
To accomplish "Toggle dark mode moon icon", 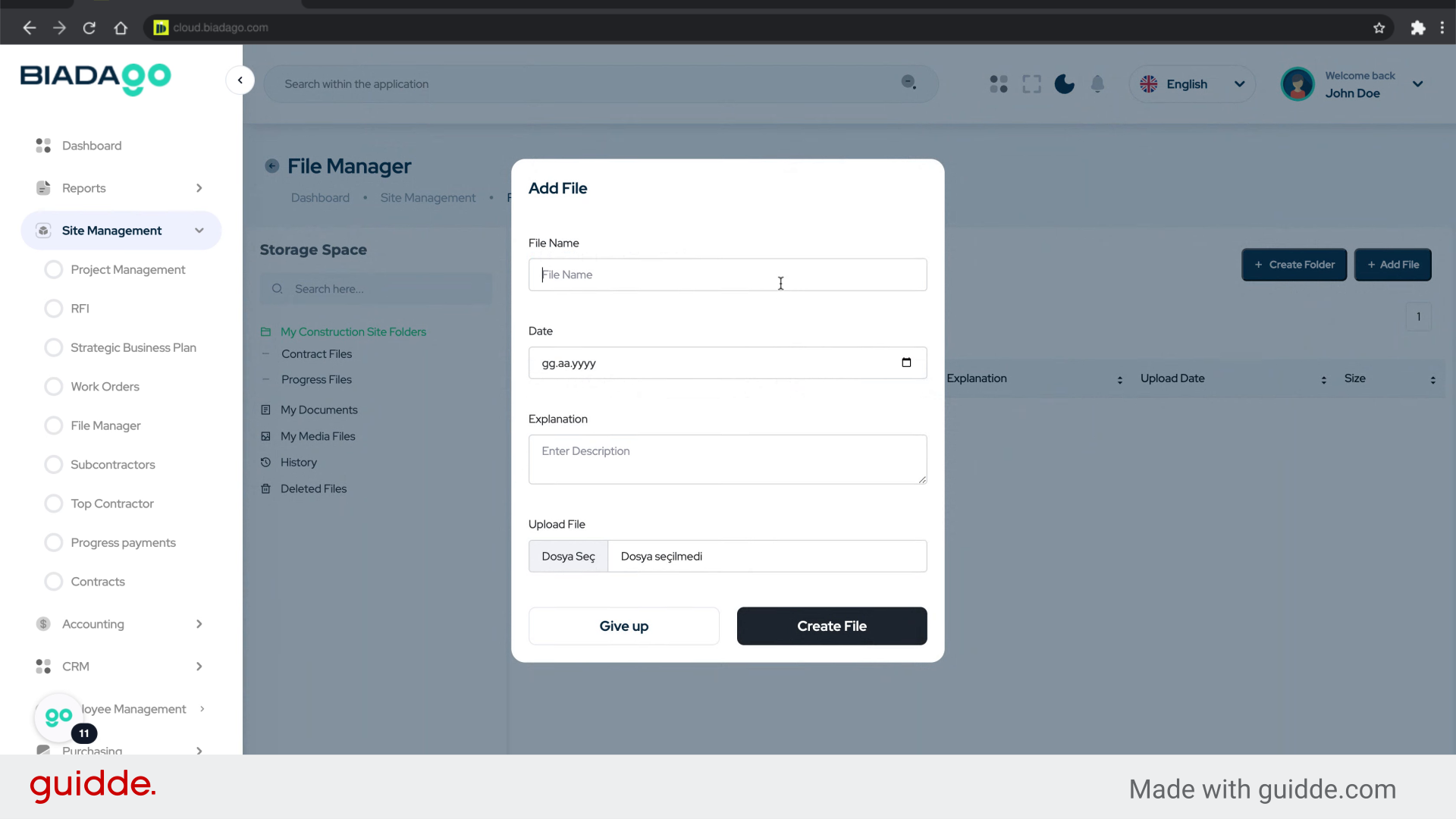I will [x=1064, y=84].
